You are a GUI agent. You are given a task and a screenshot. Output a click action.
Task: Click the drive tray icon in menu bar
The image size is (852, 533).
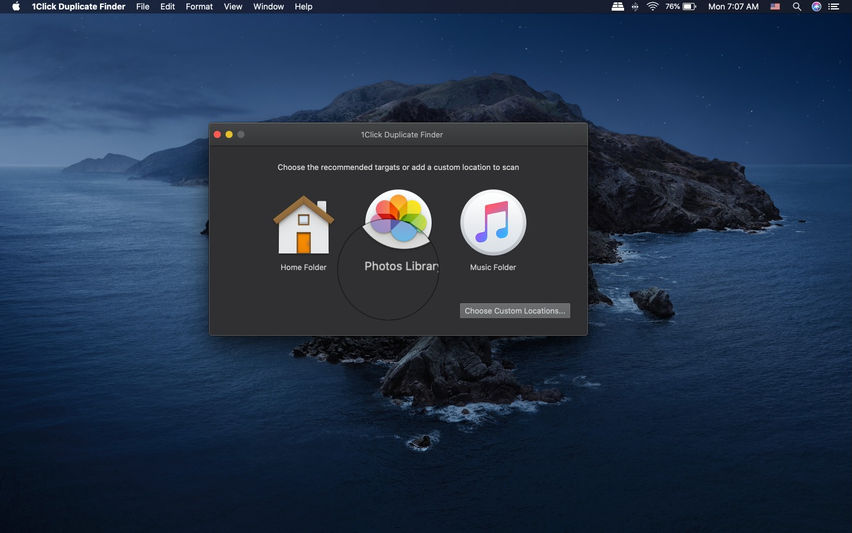[x=617, y=7]
